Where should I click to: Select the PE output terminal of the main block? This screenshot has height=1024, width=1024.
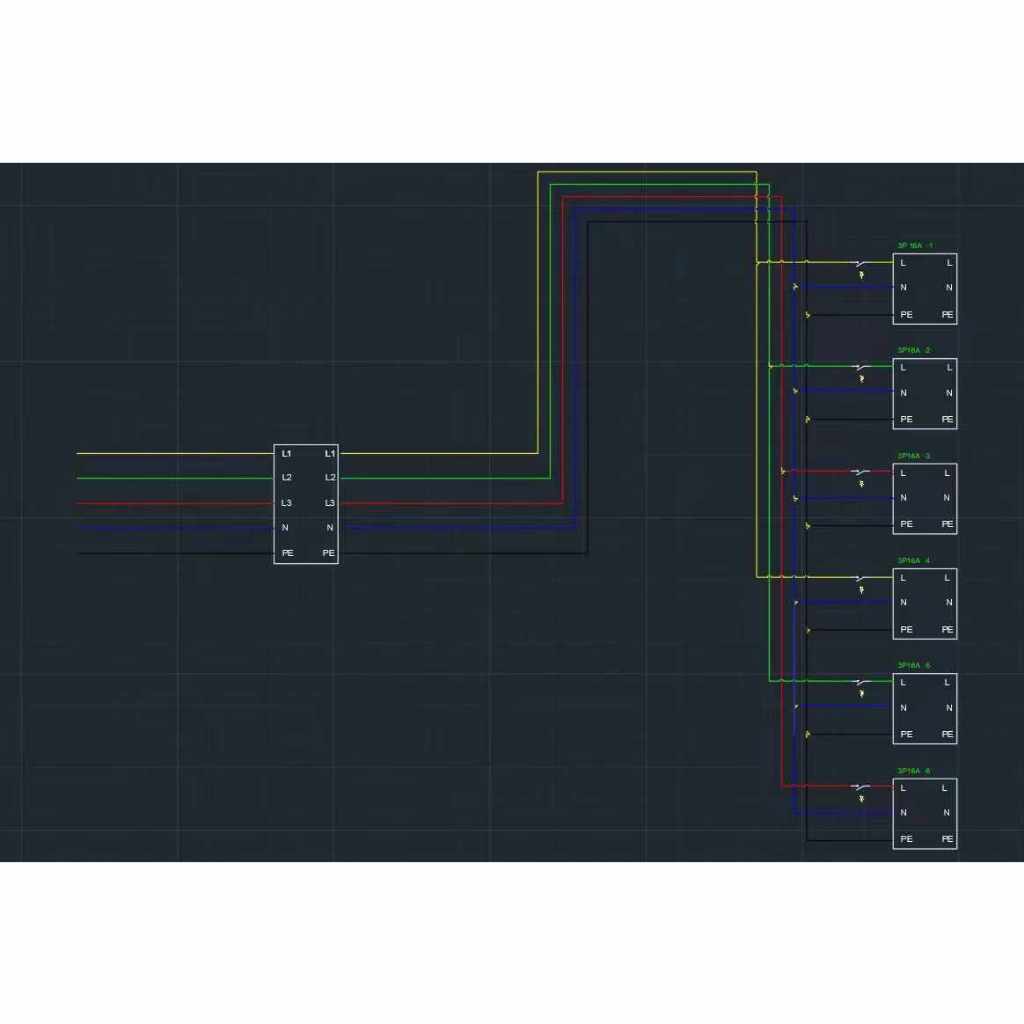coord(328,553)
